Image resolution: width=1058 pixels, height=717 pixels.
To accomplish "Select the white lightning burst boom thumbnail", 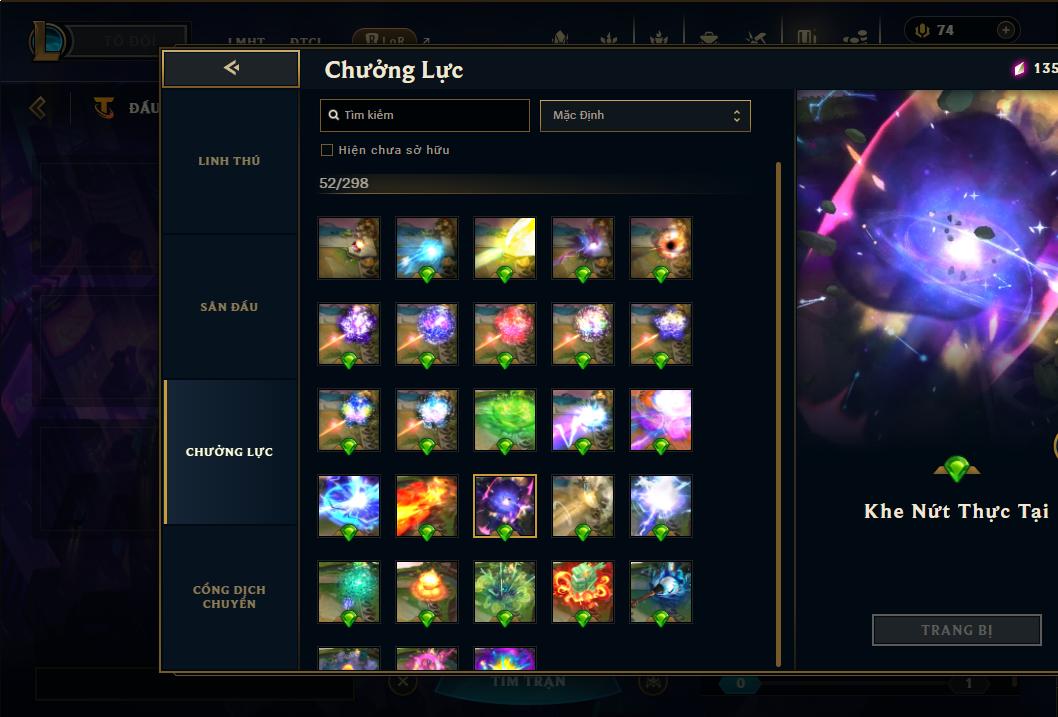I will pyautogui.click(x=661, y=506).
